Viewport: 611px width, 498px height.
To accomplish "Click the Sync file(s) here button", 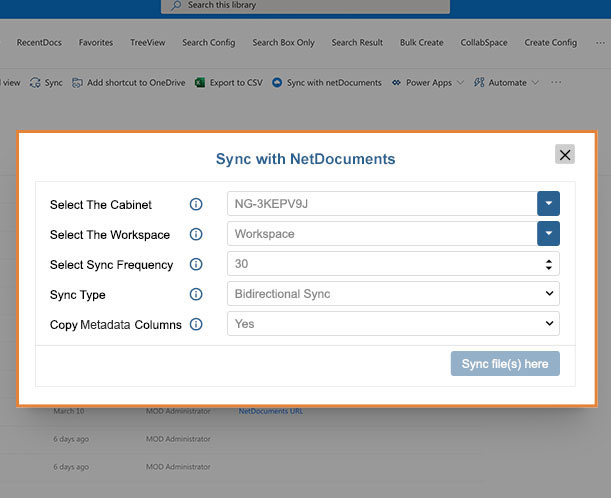I will pos(505,364).
